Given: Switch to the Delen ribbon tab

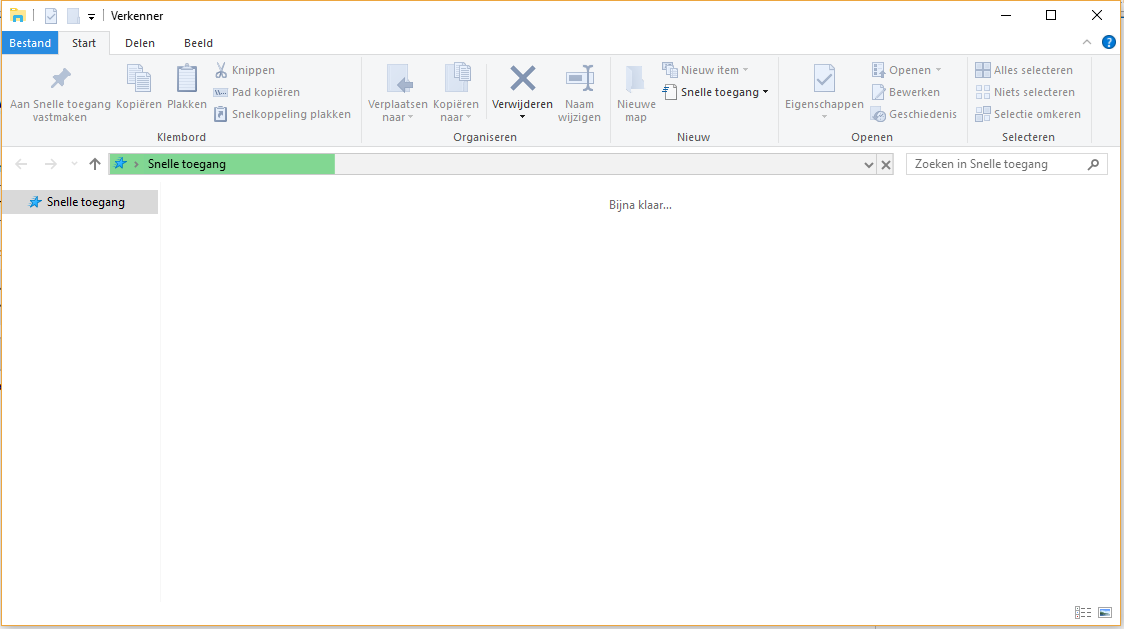Looking at the screenshot, I should click(140, 43).
